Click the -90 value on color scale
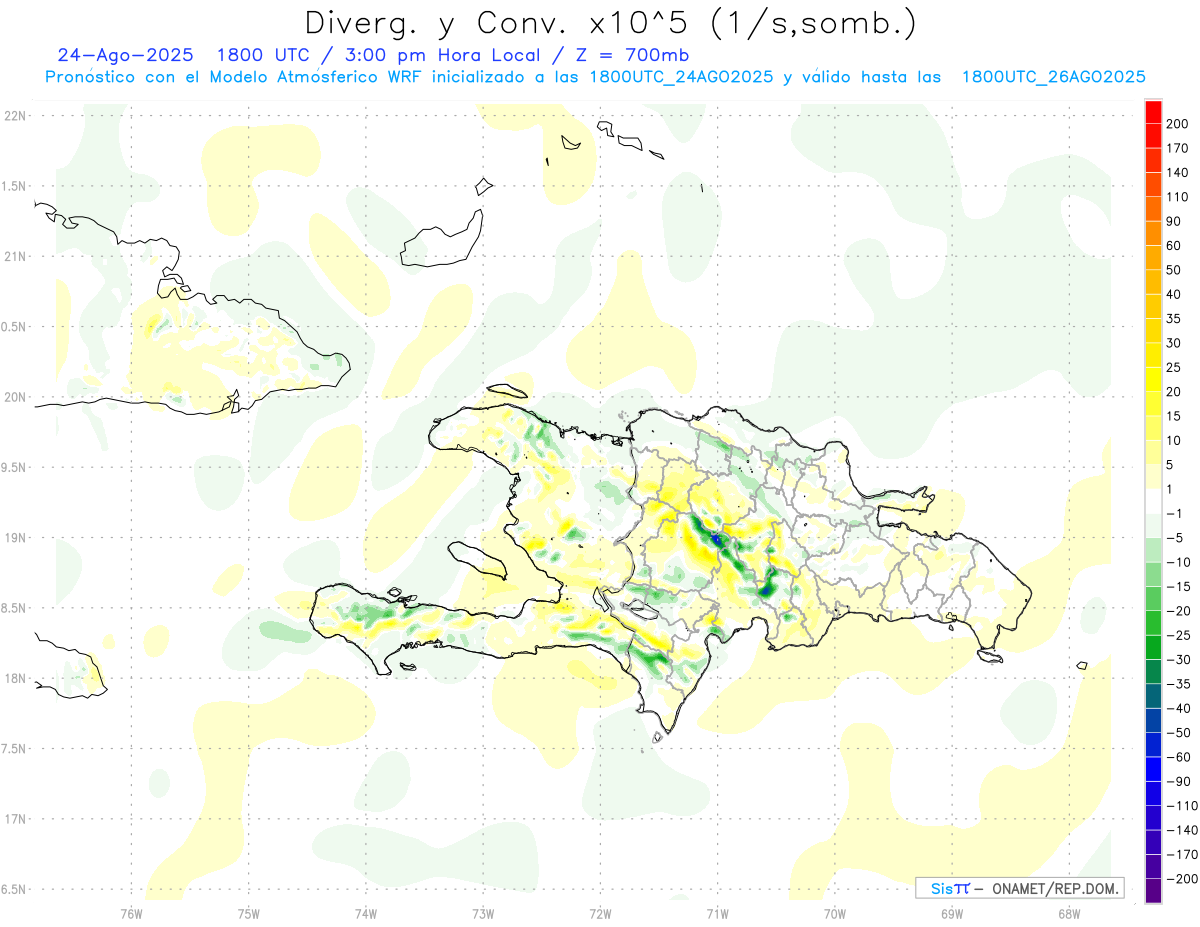This screenshot has width=1200, height=927. 1180,782
